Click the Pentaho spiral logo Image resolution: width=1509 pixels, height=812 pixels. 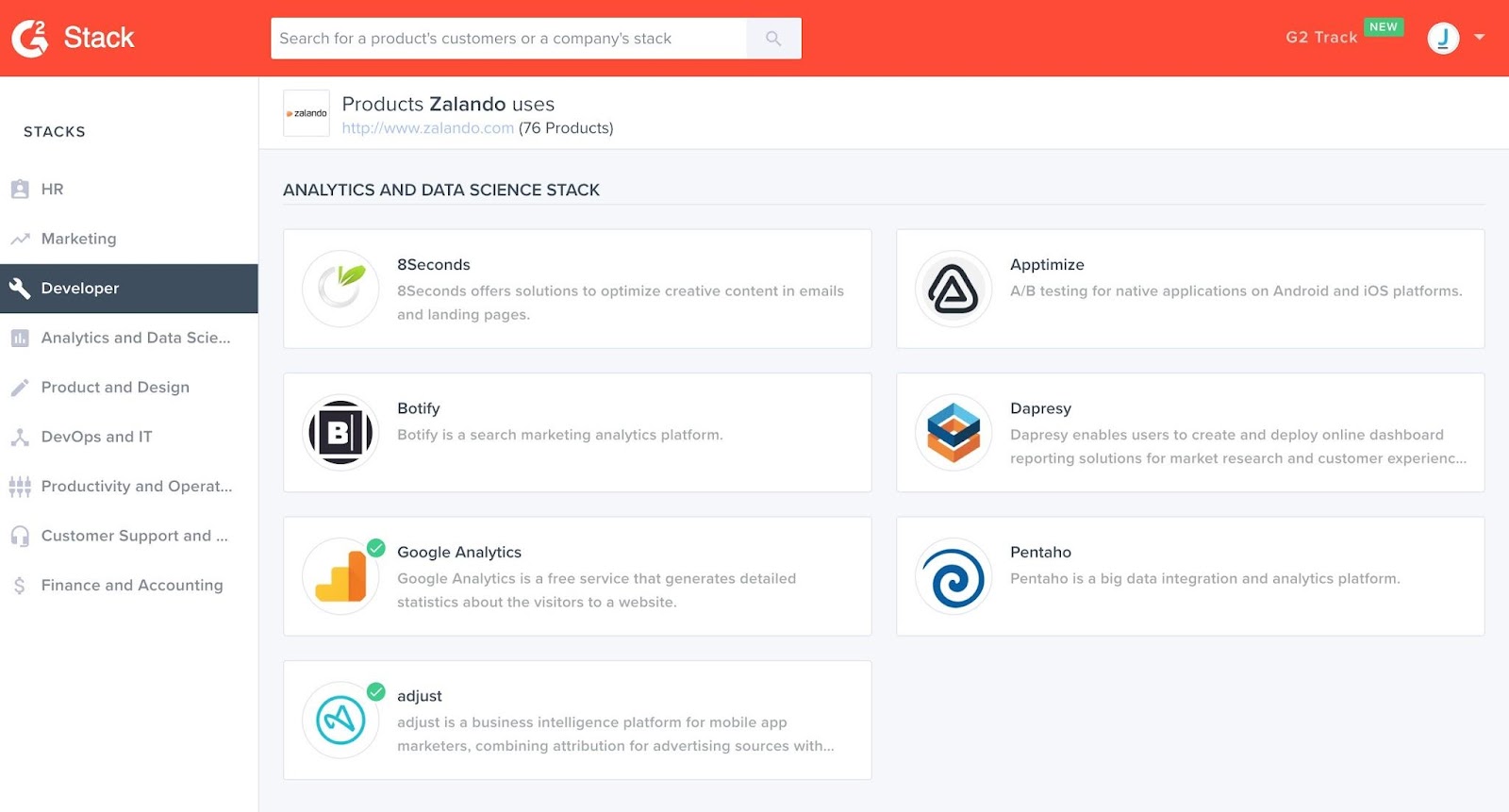click(x=953, y=576)
